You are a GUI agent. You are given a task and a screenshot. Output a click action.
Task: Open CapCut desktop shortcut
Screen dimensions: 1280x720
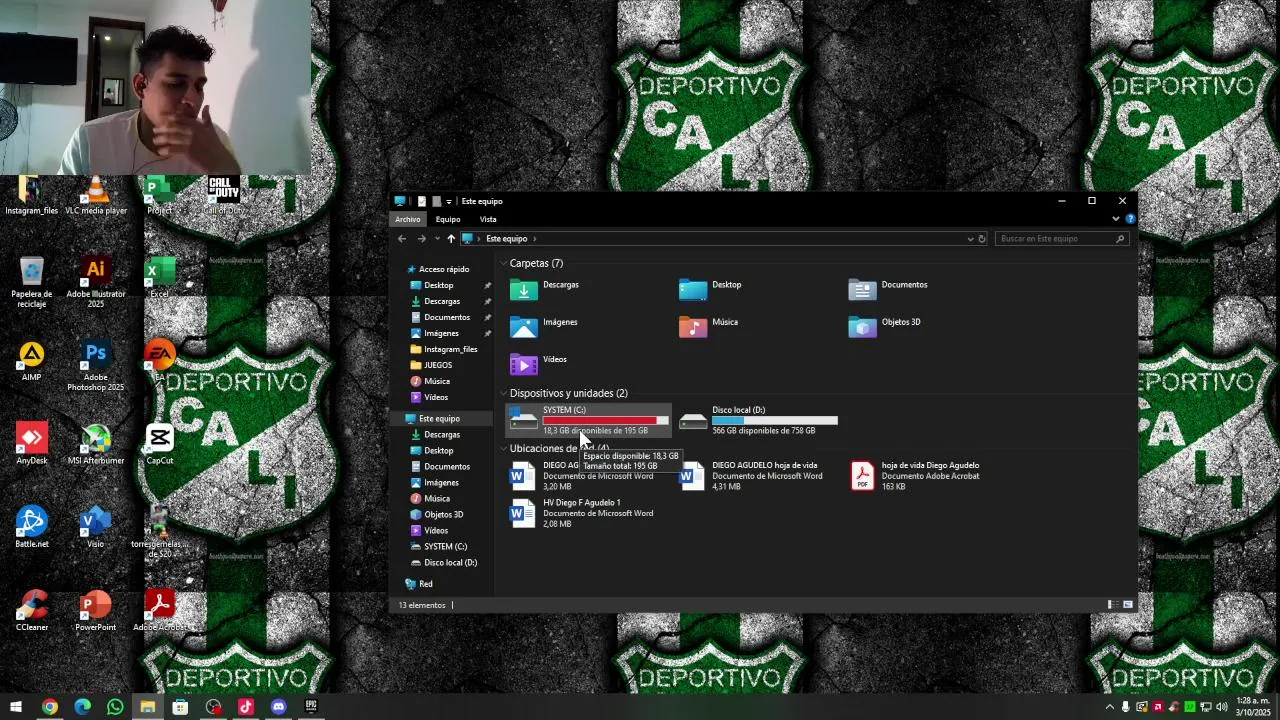tap(160, 444)
